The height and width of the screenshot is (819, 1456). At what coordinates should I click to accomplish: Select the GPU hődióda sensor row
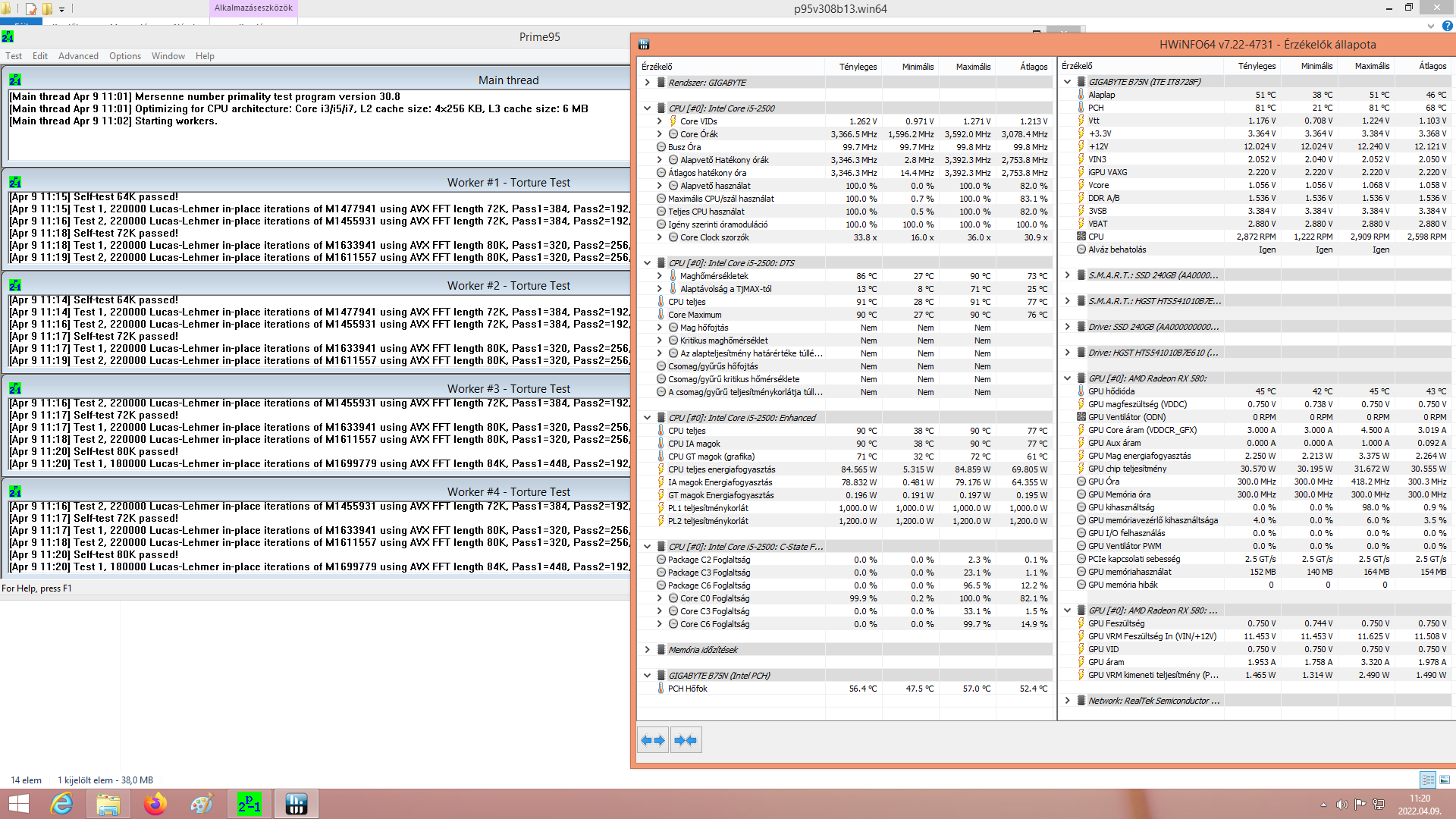click(1256, 391)
